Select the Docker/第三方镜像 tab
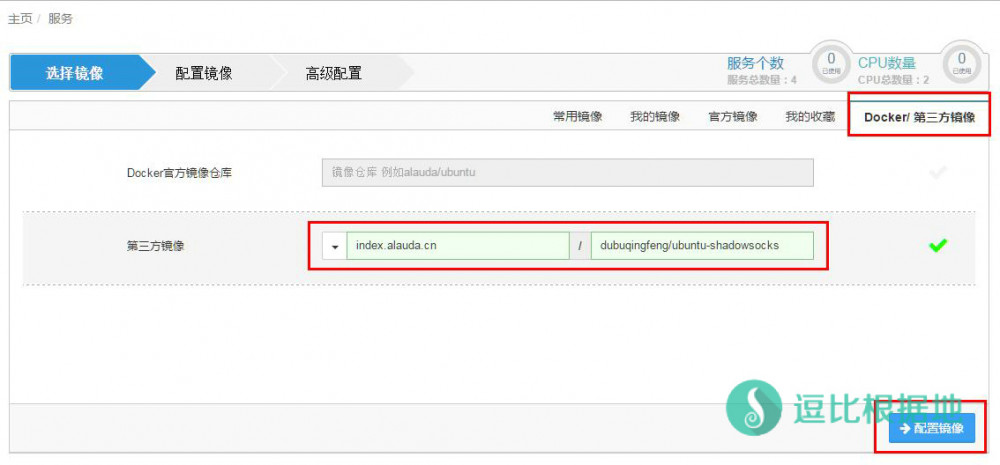The width and height of the screenshot is (1000, 465). 919,117
